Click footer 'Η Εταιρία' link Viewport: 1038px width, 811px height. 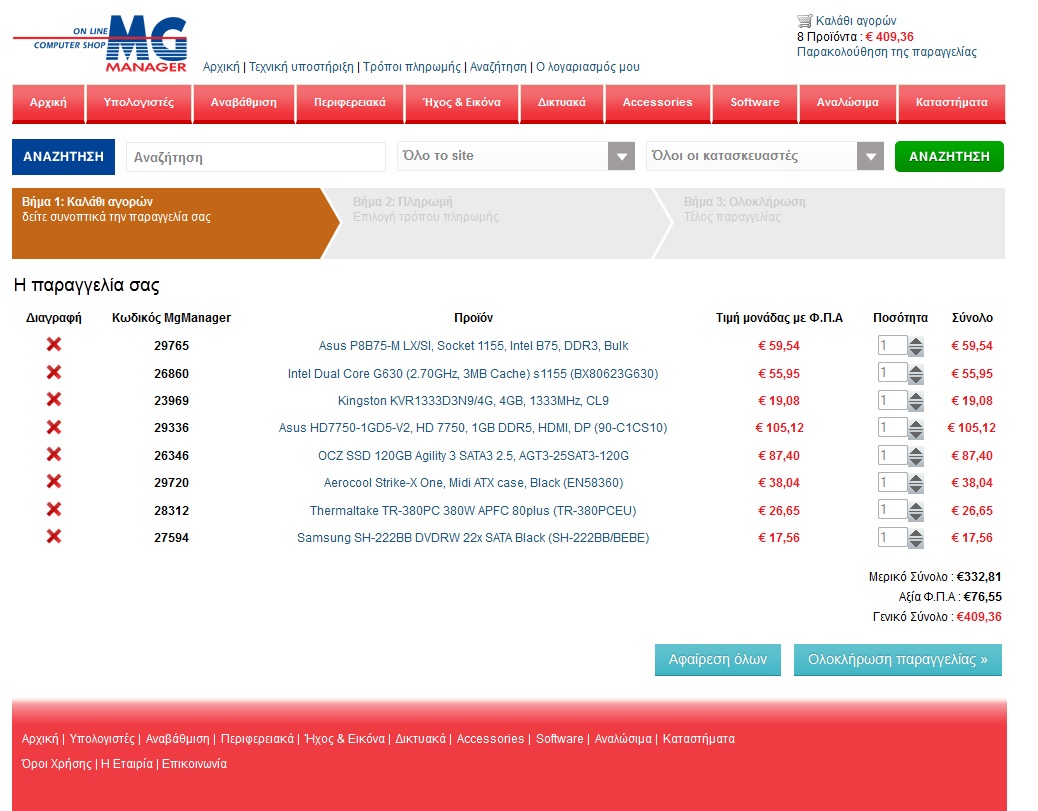tap(126, 763)
